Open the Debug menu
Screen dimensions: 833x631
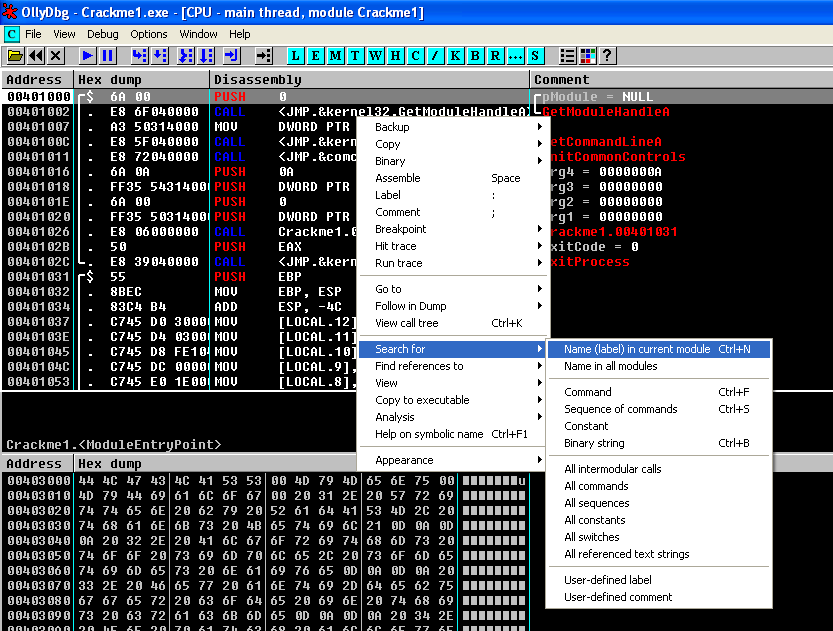click(x=103, y=34)
